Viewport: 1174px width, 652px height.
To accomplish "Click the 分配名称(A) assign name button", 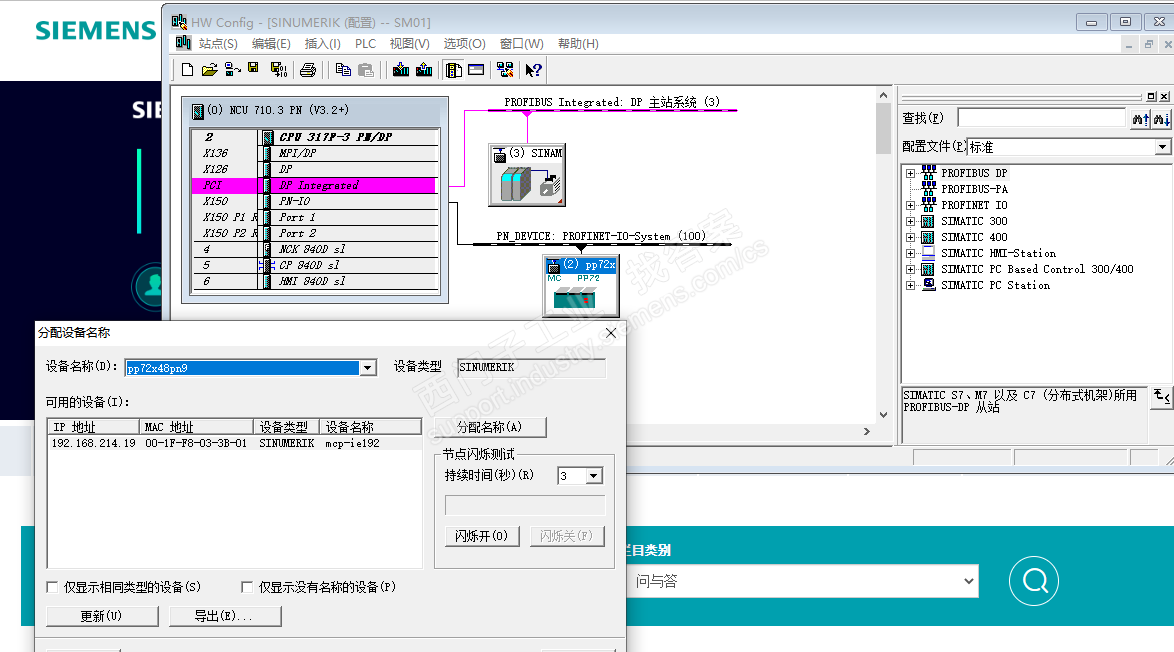I will click(x=490, y=427).
